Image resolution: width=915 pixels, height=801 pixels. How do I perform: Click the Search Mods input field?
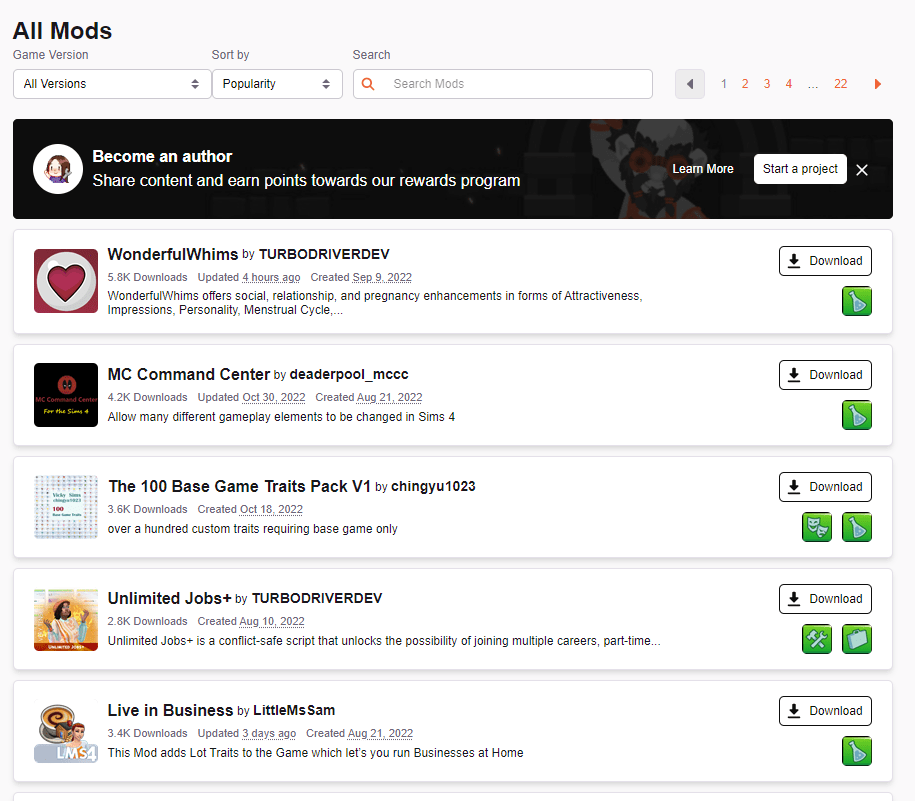(x=503, y=84)
